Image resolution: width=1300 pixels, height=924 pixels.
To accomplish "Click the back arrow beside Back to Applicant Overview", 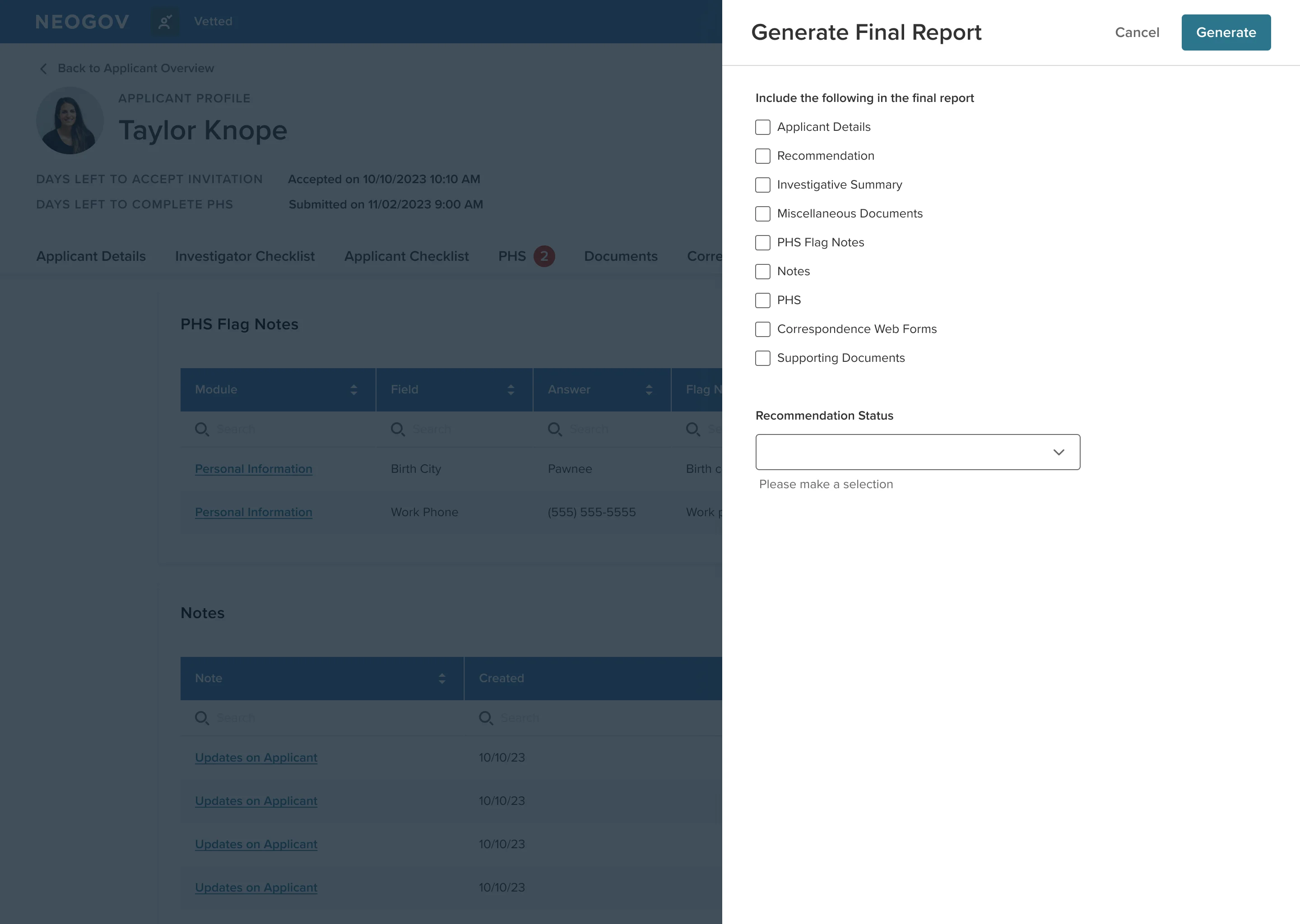I will coord(43,68).
